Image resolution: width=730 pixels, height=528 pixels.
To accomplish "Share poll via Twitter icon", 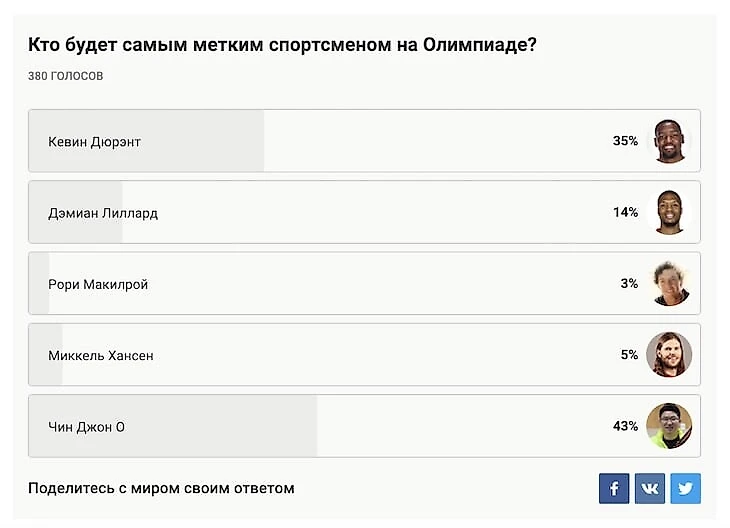I will click(x=686, y=488).
